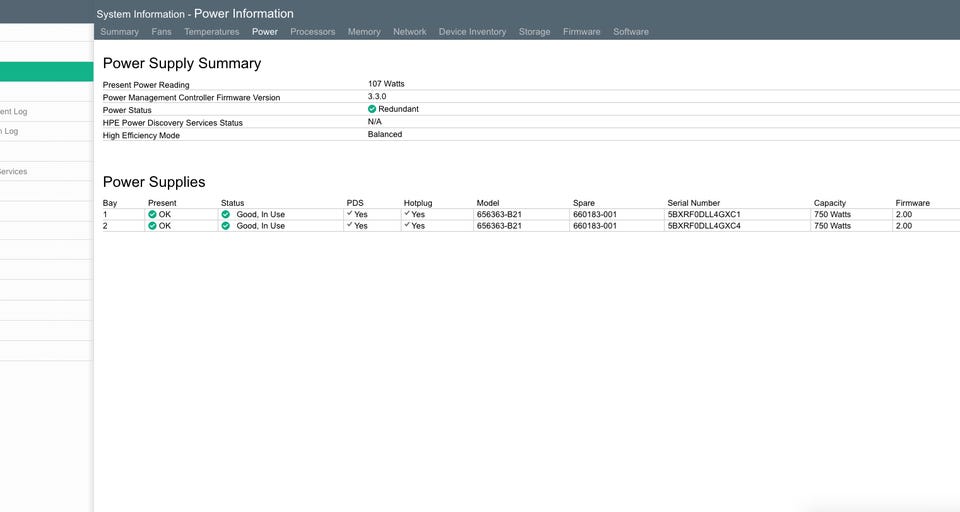Click the Status column header
The height and width of the screenshot is (512, 960).
(233, 203)
